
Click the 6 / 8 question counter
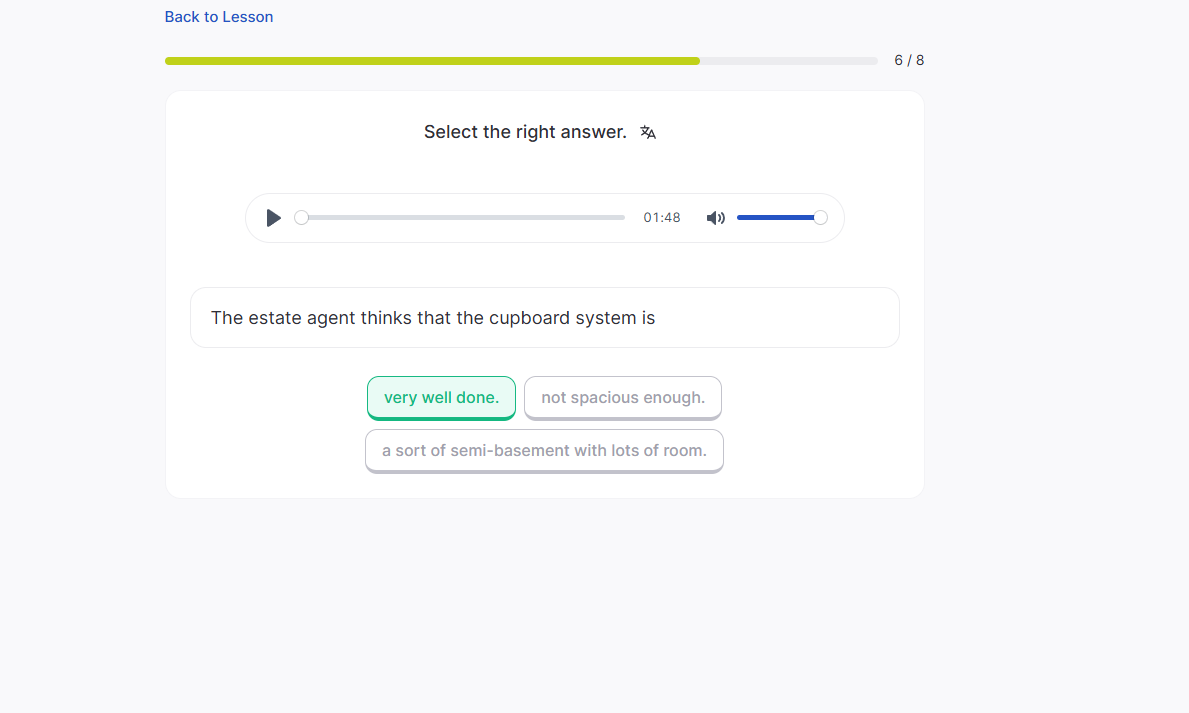click(909, 60)
